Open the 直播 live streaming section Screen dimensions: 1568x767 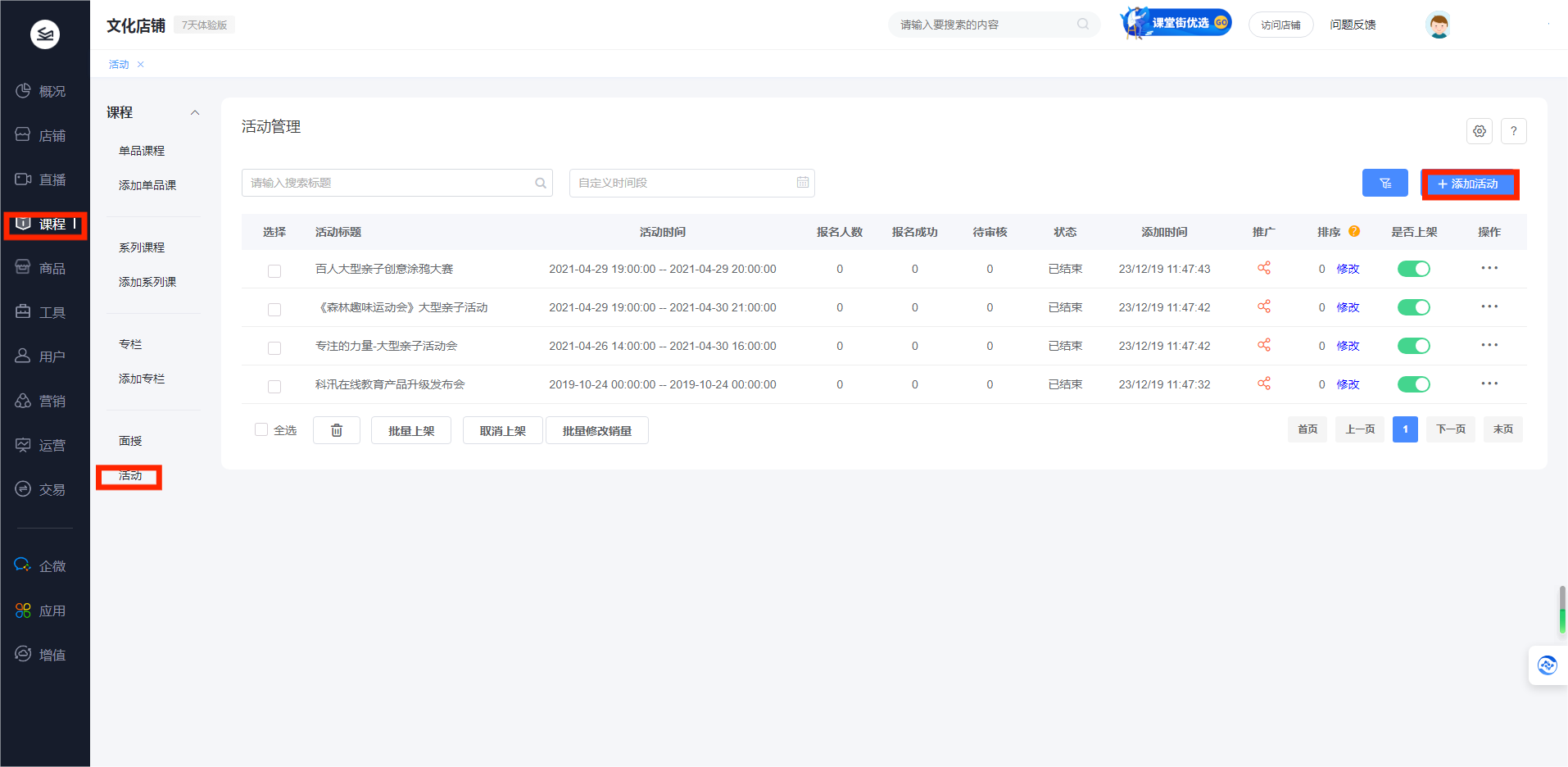pyautogui.click(x=41, y=179)
